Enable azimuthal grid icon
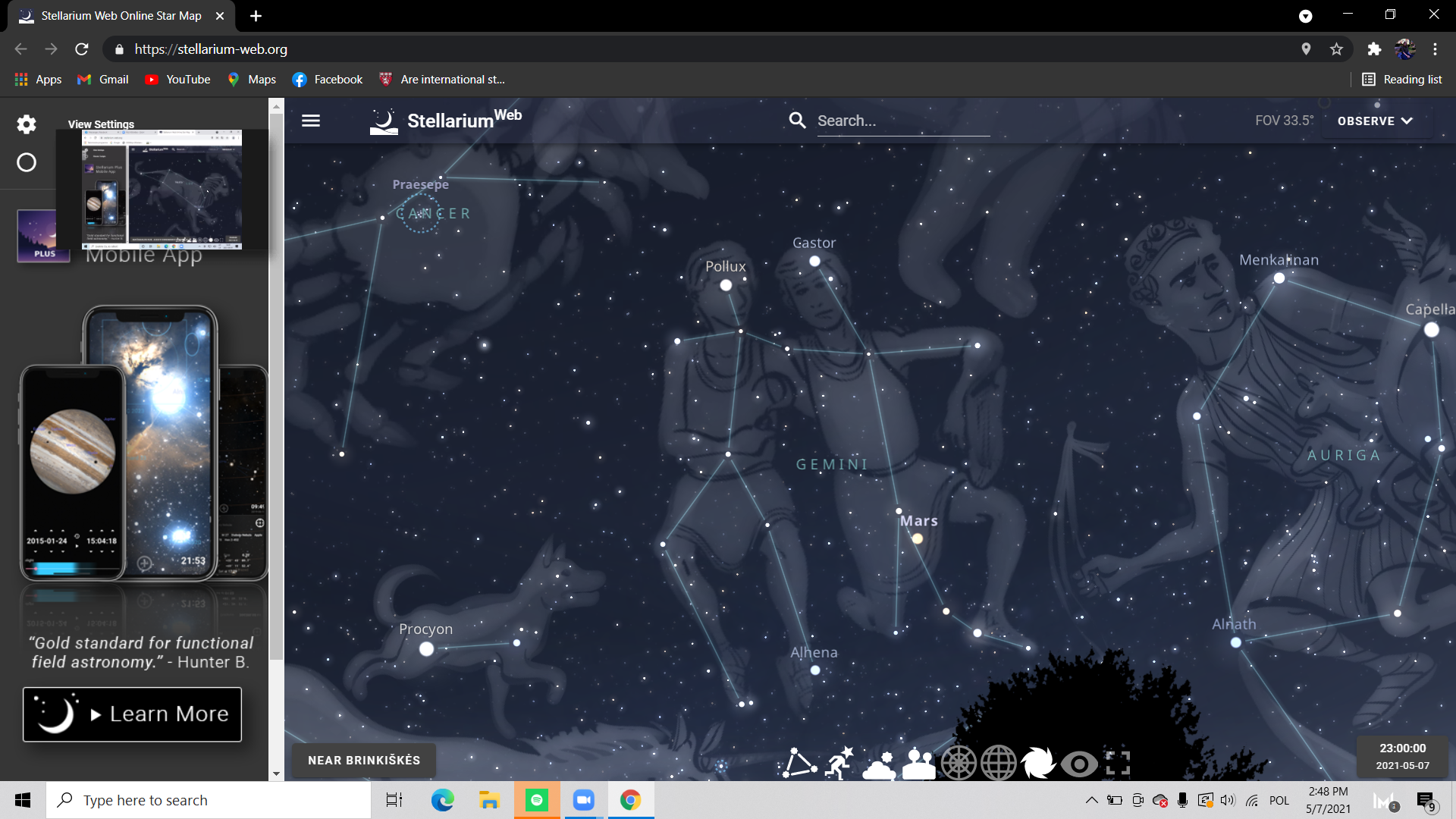The height and width of the screenshot is (819, 1456). coord(959,763)
